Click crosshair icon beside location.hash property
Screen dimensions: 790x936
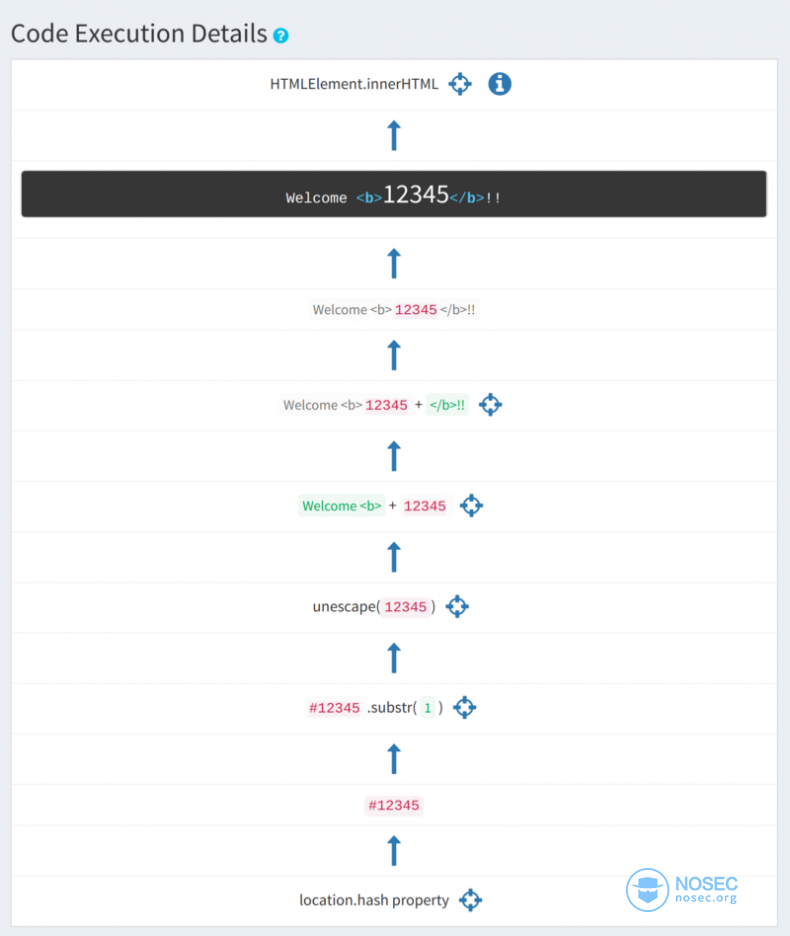pyautogui.click(x=470, y=900)
